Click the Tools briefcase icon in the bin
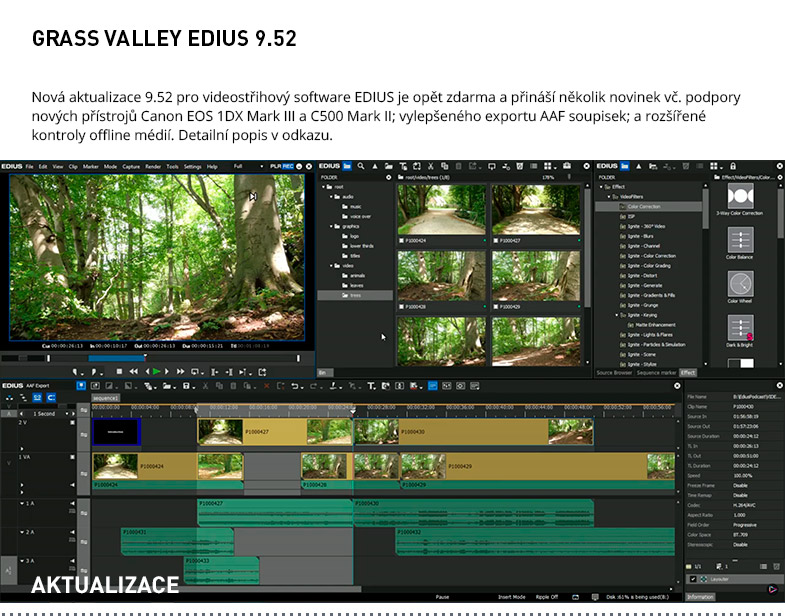The height and width of the screenshot is (616, 785). tap(567, 166)
